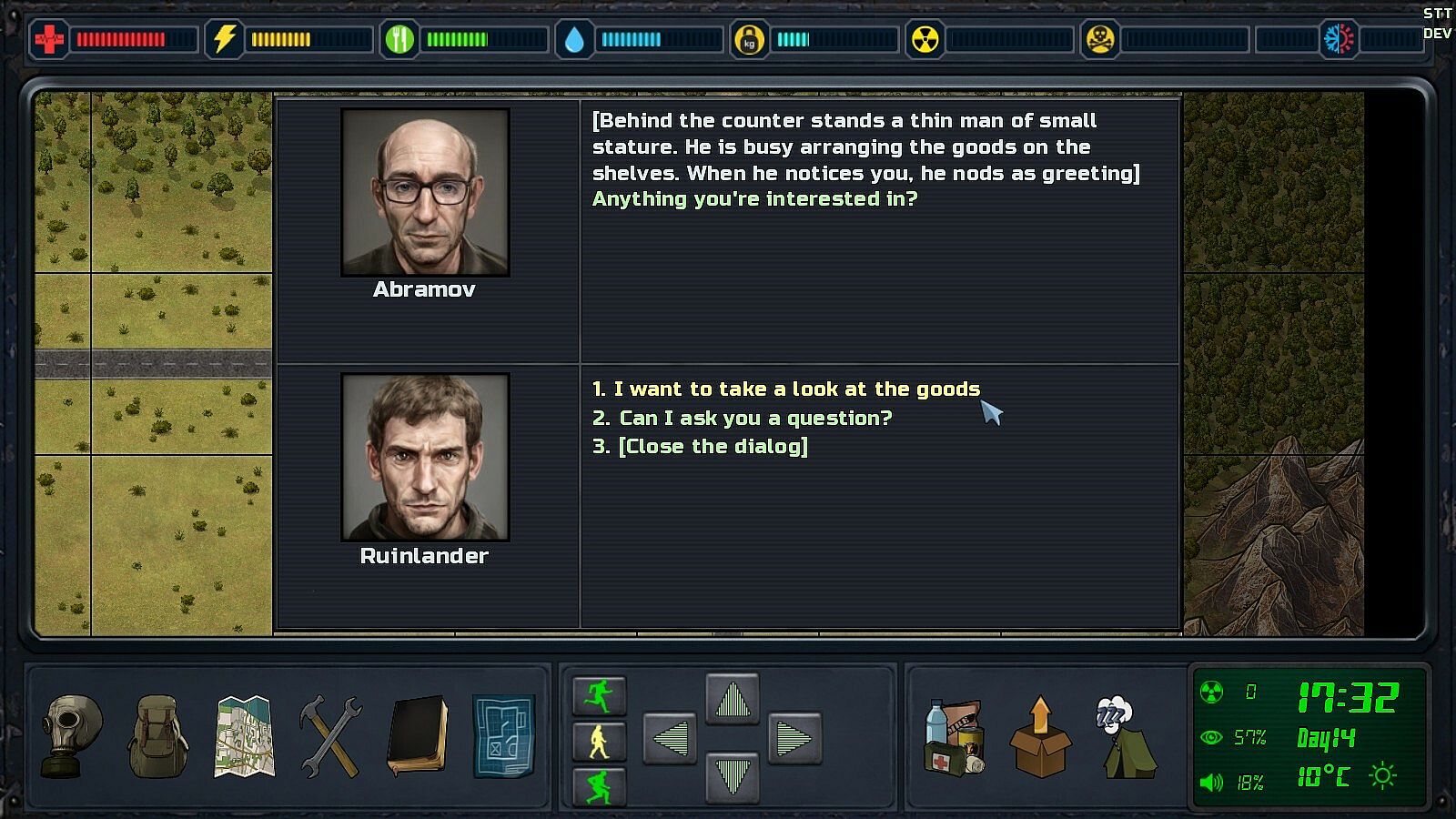Click the cardboard box with orange arrow

point(1040,736)
